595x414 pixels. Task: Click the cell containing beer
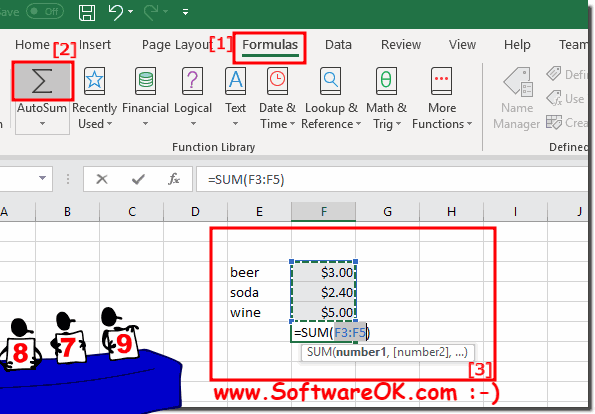tap(259, 272)
